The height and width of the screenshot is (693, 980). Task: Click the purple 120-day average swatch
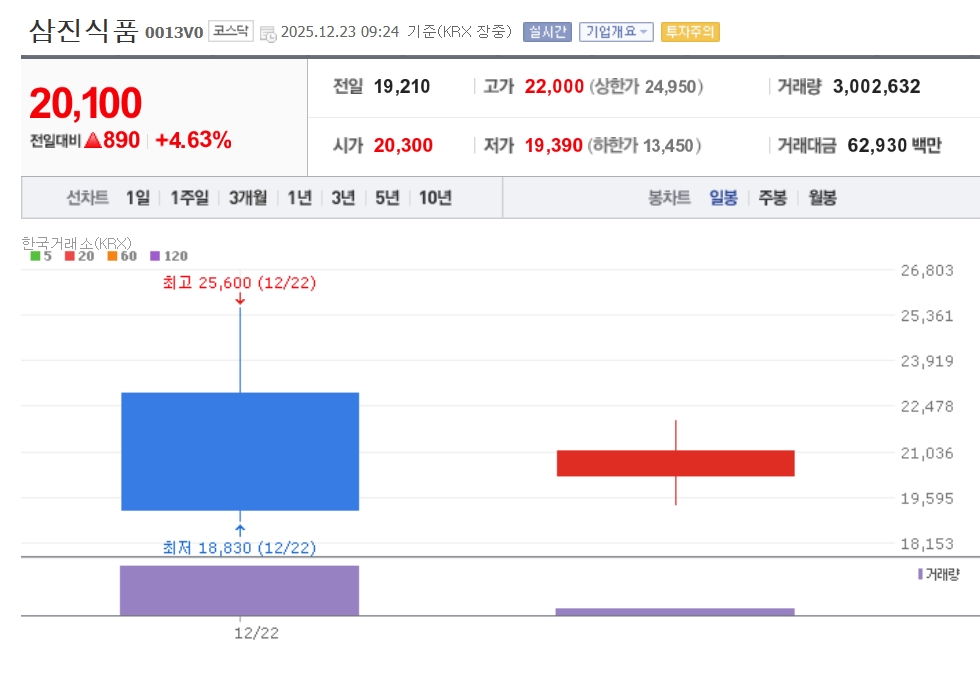tap(155, 256)
